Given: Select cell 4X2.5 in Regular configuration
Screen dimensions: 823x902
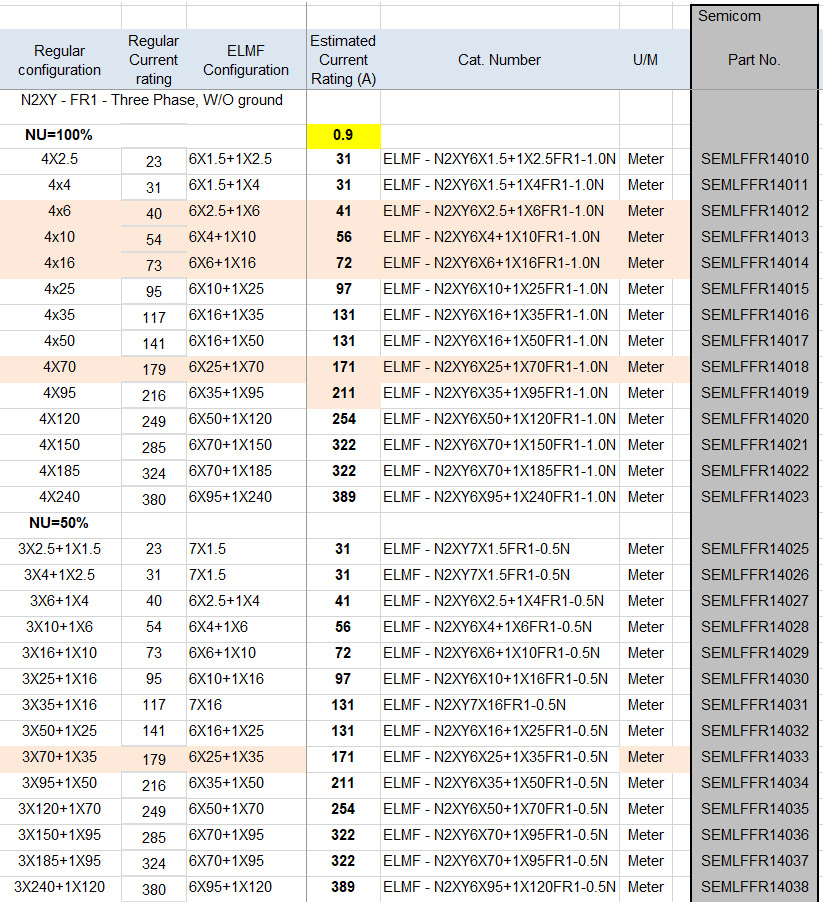Looking at the screenshot, I should (x=60, y=159).
